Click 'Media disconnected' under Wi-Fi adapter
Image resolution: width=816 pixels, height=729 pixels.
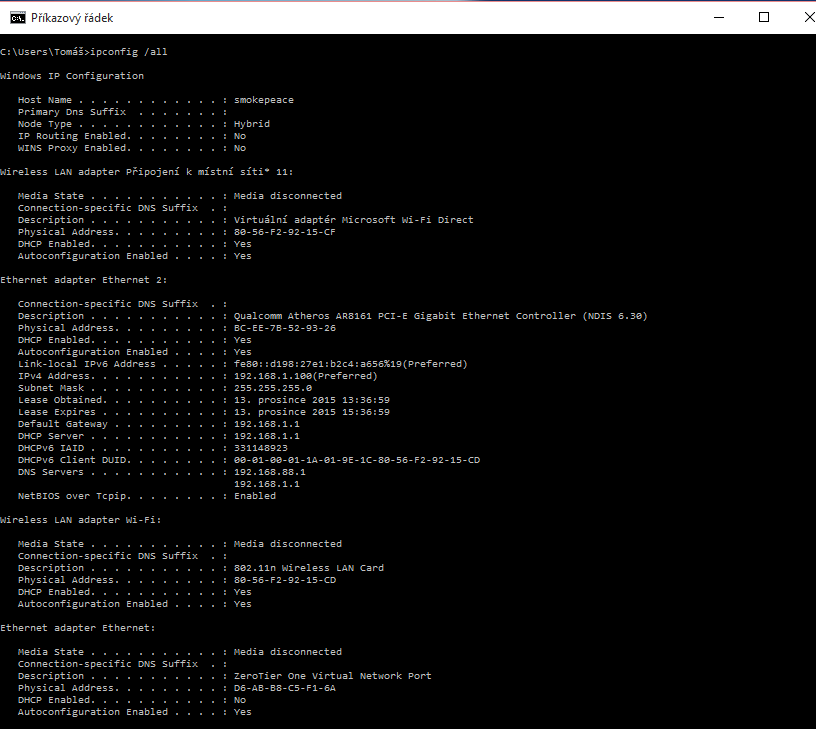tap(288, 544)
